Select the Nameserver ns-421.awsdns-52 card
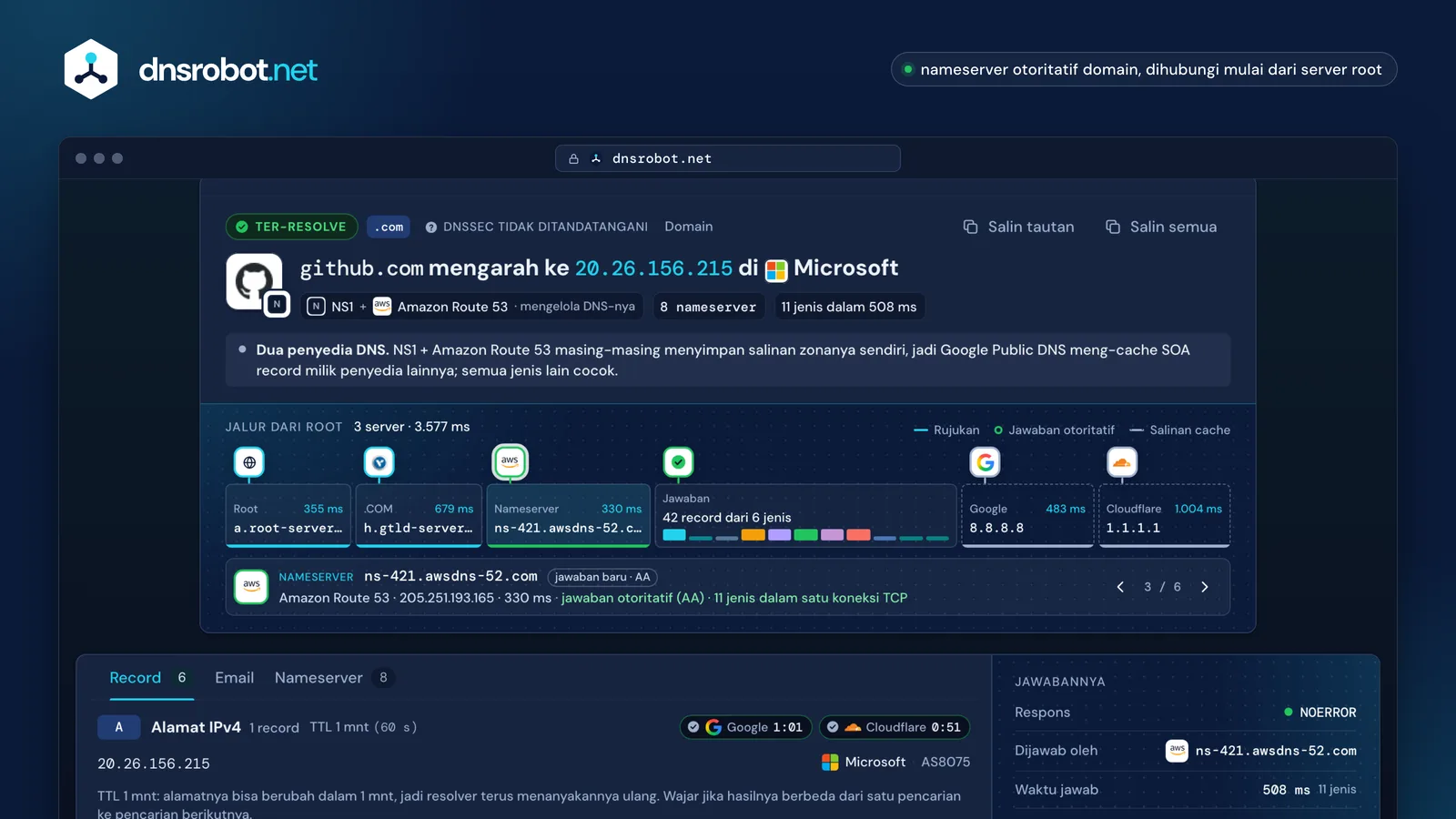The image size is (1456, 819). (x=569, y=516)
